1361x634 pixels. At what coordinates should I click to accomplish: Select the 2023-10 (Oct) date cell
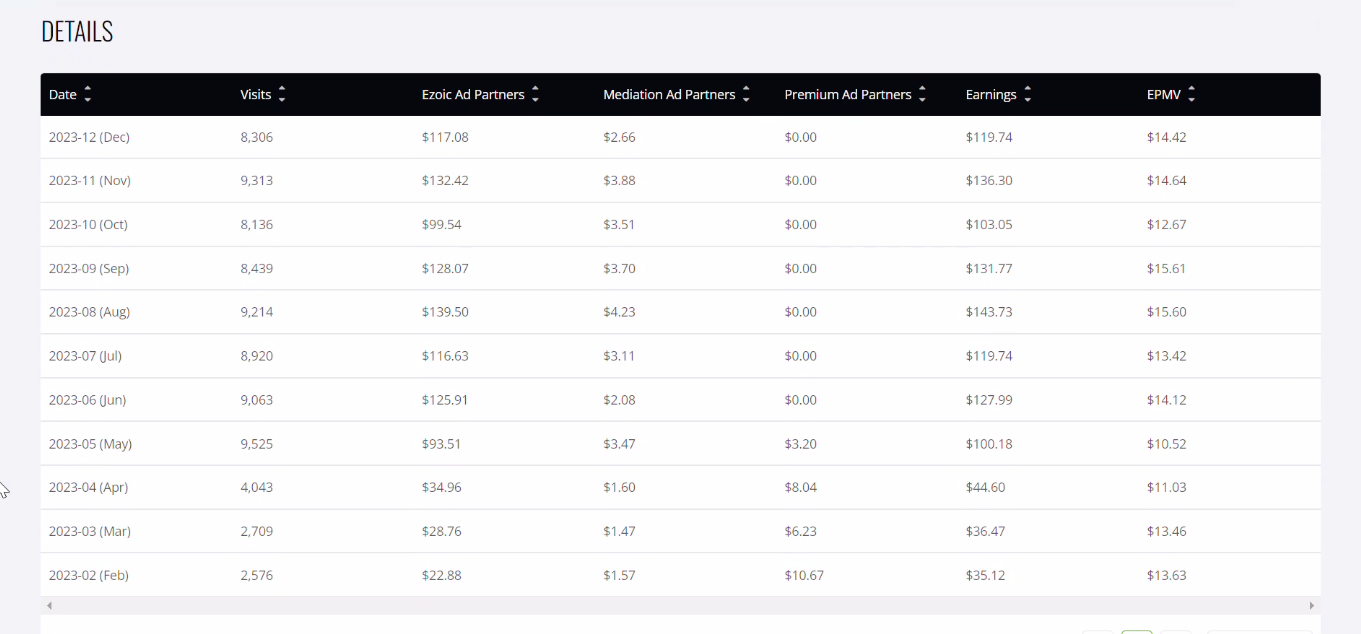click(x=88, y=224)
